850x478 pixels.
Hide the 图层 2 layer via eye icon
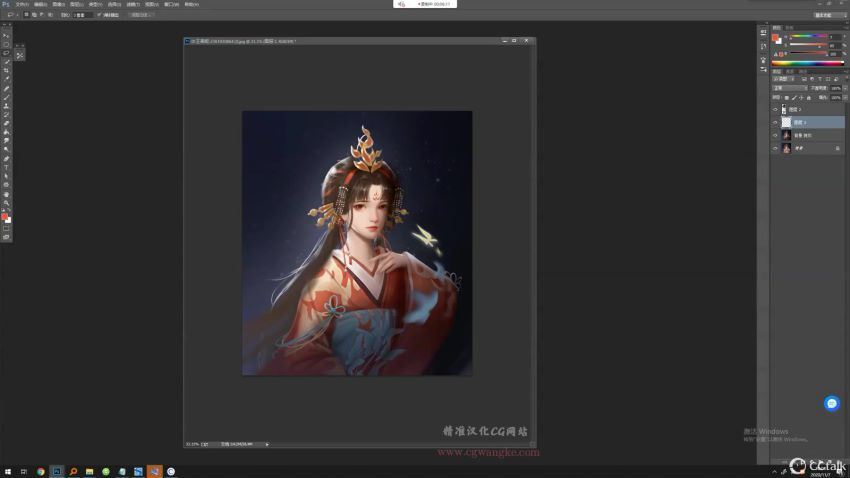click(775, 109)
